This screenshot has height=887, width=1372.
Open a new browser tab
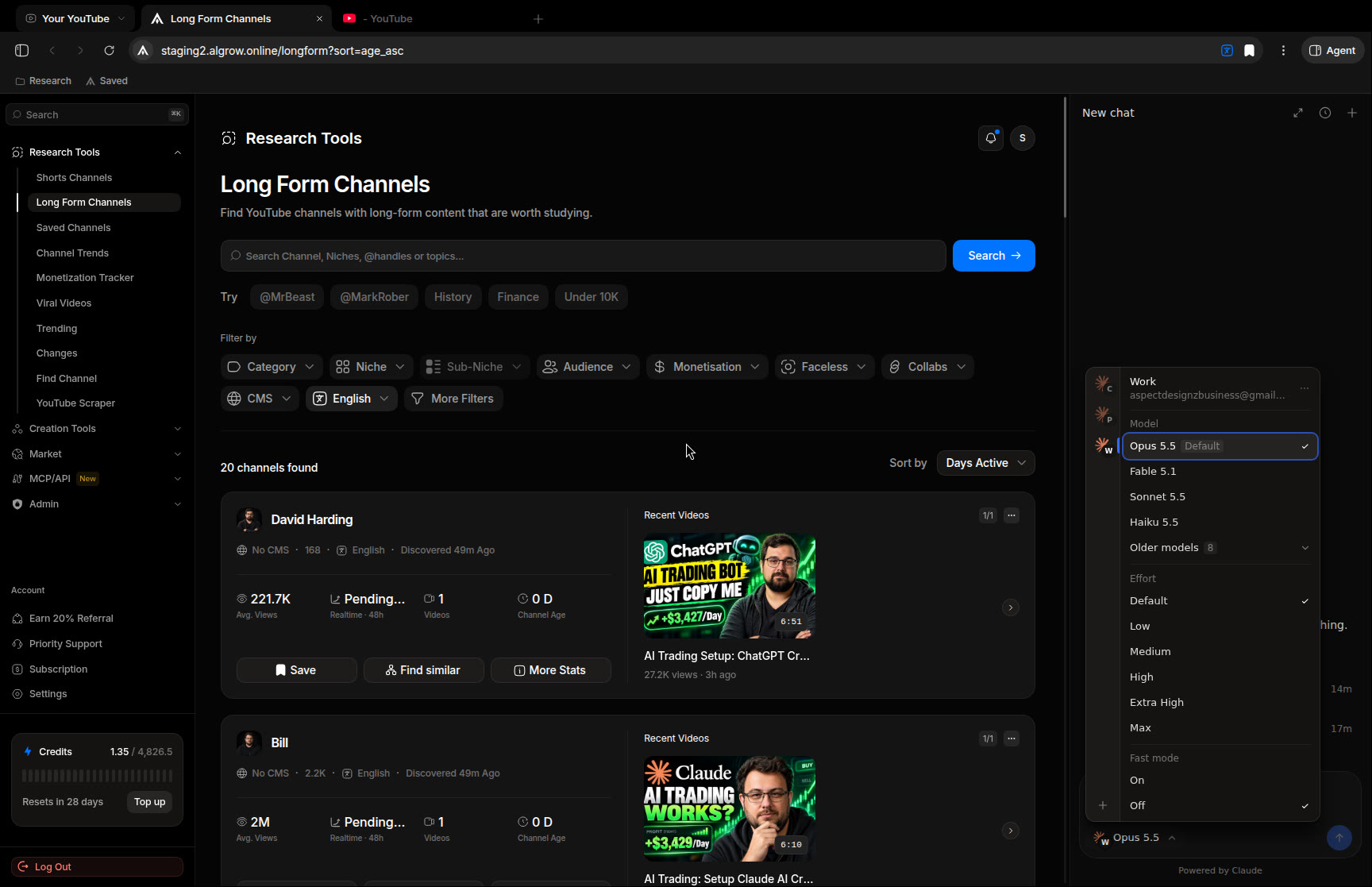(x=538, y=18)
